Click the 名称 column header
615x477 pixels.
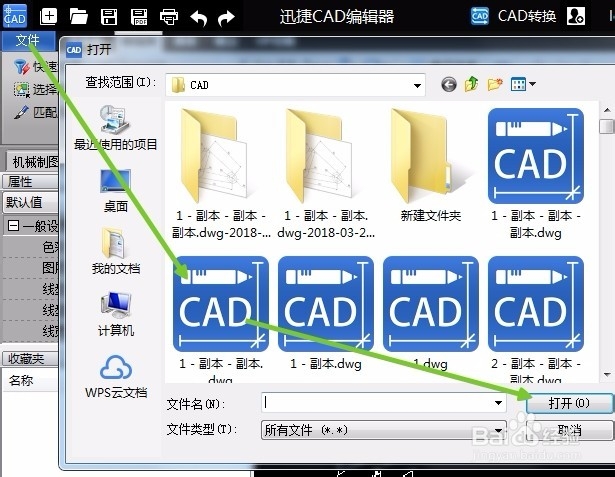pyautogui.click(x=30, y=380)
